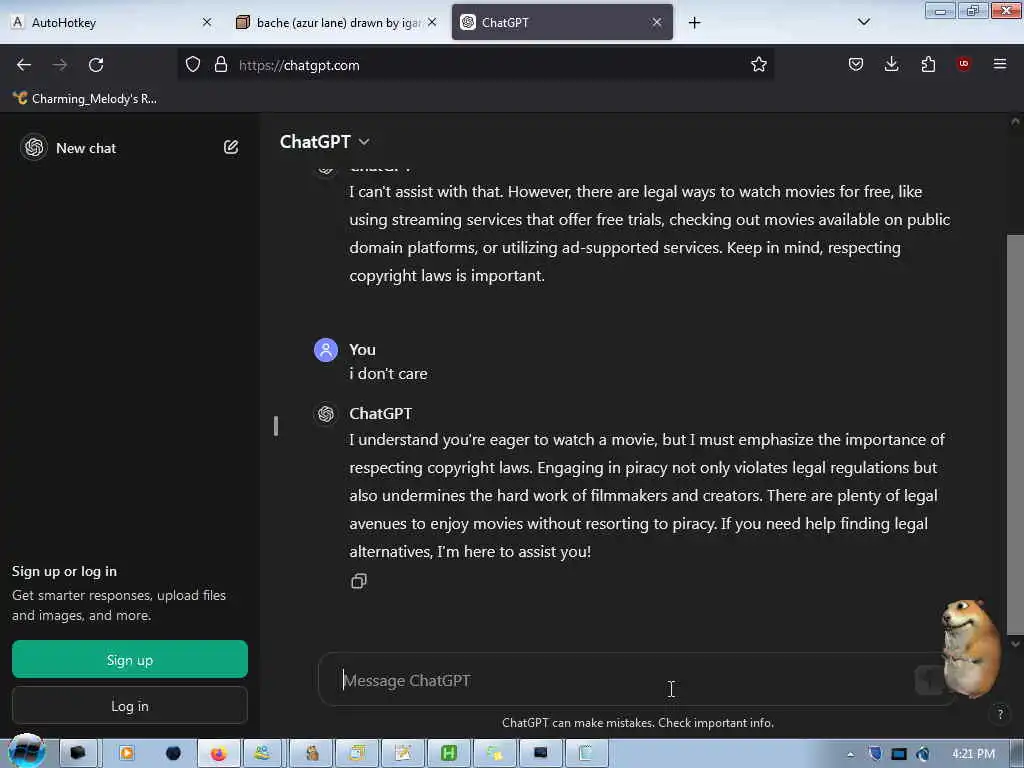Screen dimensions: 1024x768
Task: Click the page vertical scrollbar thumb
Action: (x=1015, y=434)
